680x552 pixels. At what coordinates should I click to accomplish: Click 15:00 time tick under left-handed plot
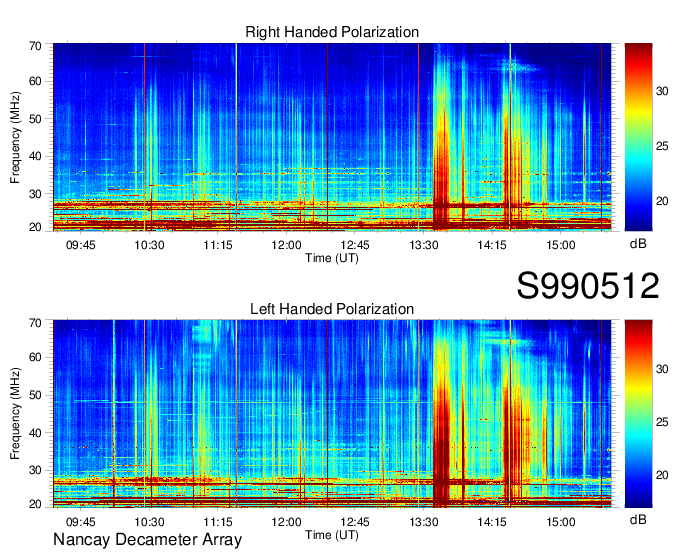click(561, 522)
